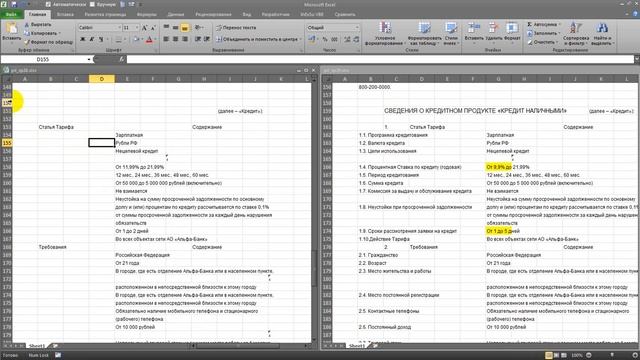Click the text orientation icon

click(198, 27)
